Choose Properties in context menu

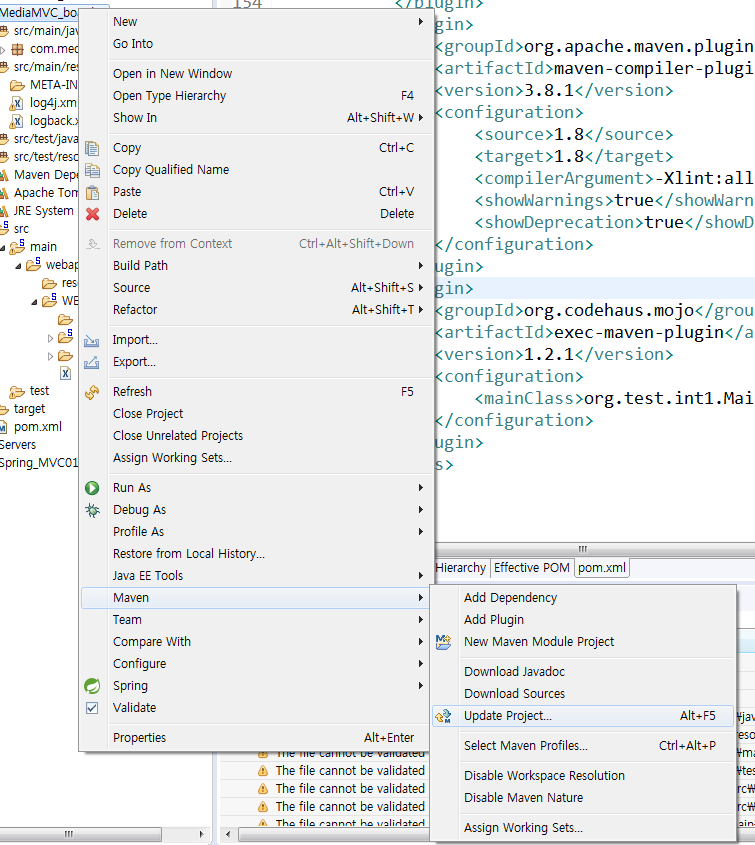tap(256, 738)
